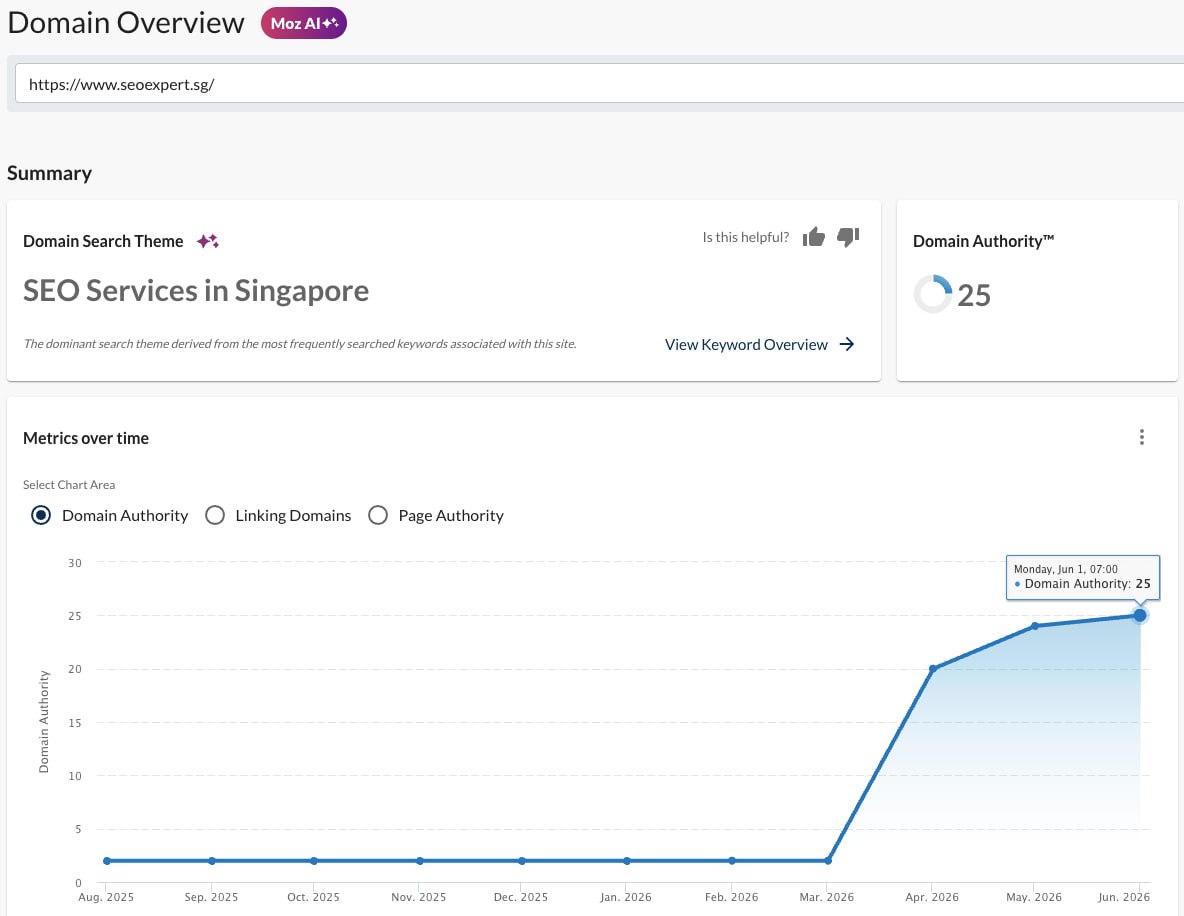Viewport: 1184px width, 916px height.
Task: Click the 'Mar. 2026' axis label
Action: click(827, 897)
